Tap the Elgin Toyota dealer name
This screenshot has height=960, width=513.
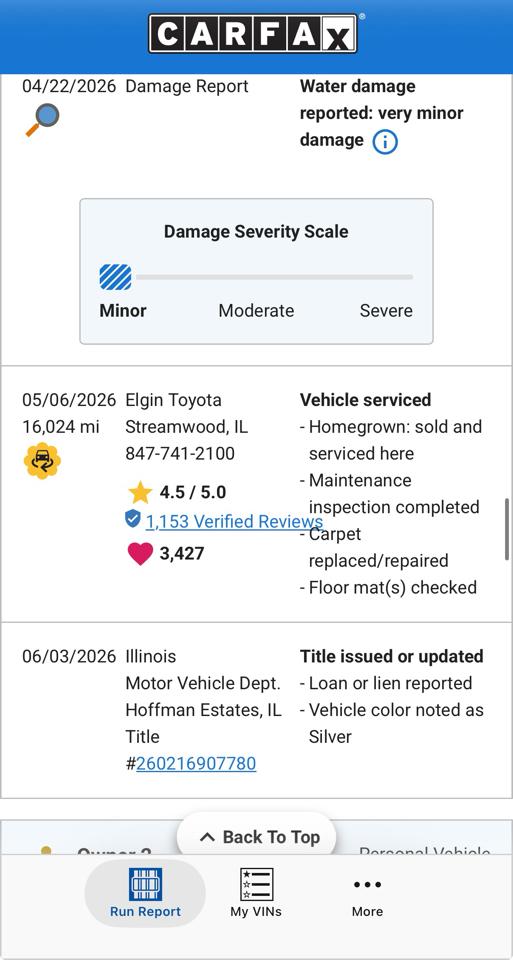[x=173, y=400]
